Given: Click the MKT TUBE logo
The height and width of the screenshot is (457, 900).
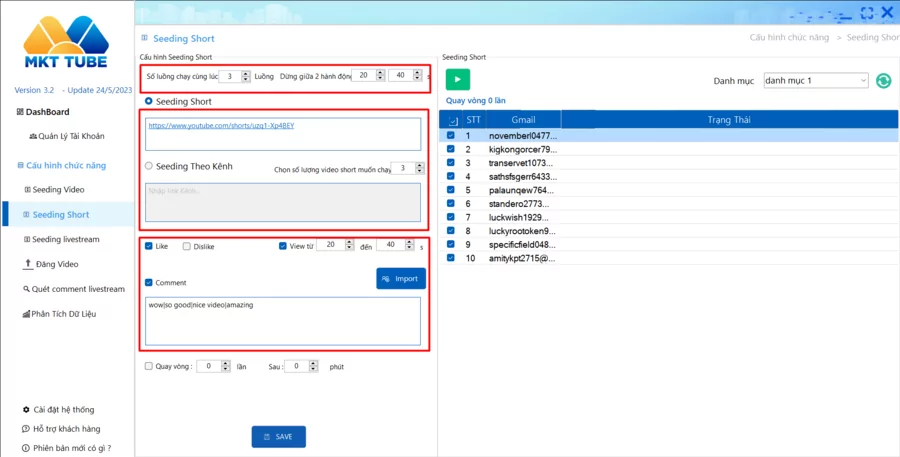Looking at the screenshot, I should click(x=66, y=42).
